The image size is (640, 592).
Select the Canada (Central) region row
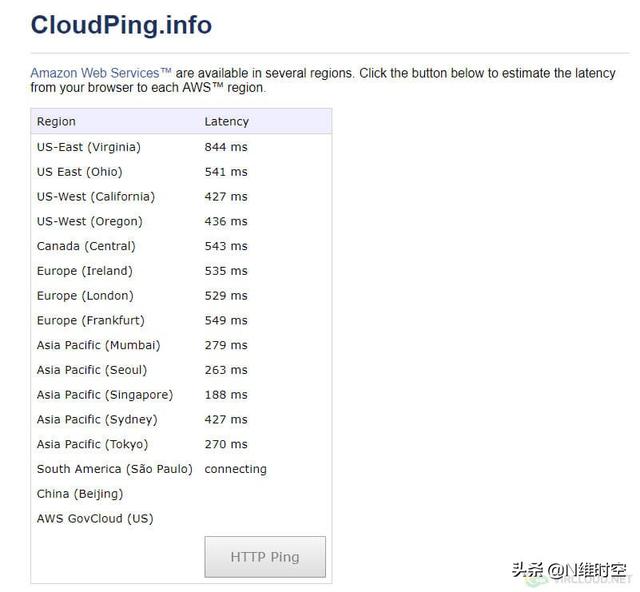pyautogui.click(x=86, y=246)
